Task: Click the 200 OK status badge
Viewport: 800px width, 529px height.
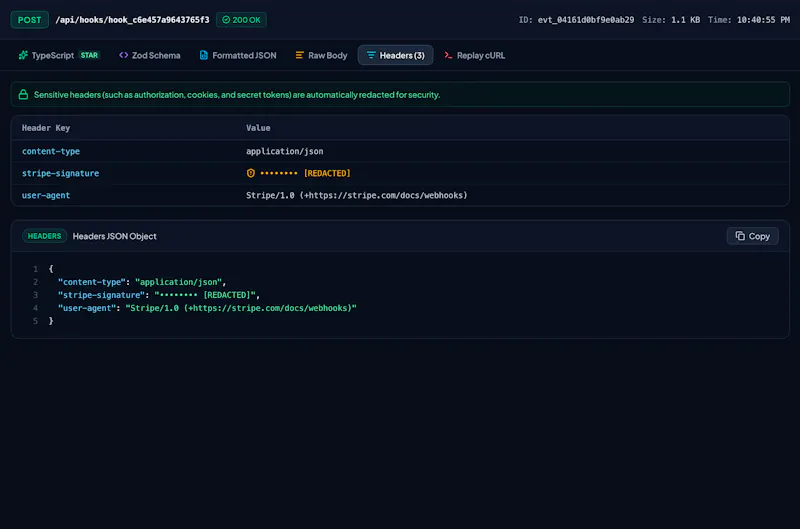Action: pos(241,20)
